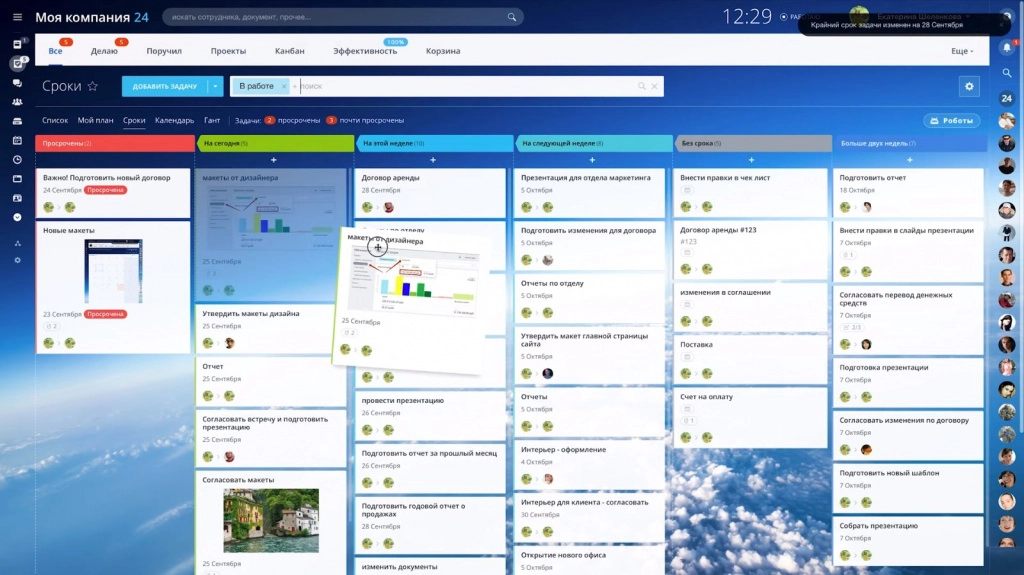This screenshot has height=575, width=1024.
Task: Open the notifications bell in right panel
Action: pos(1007,47)
